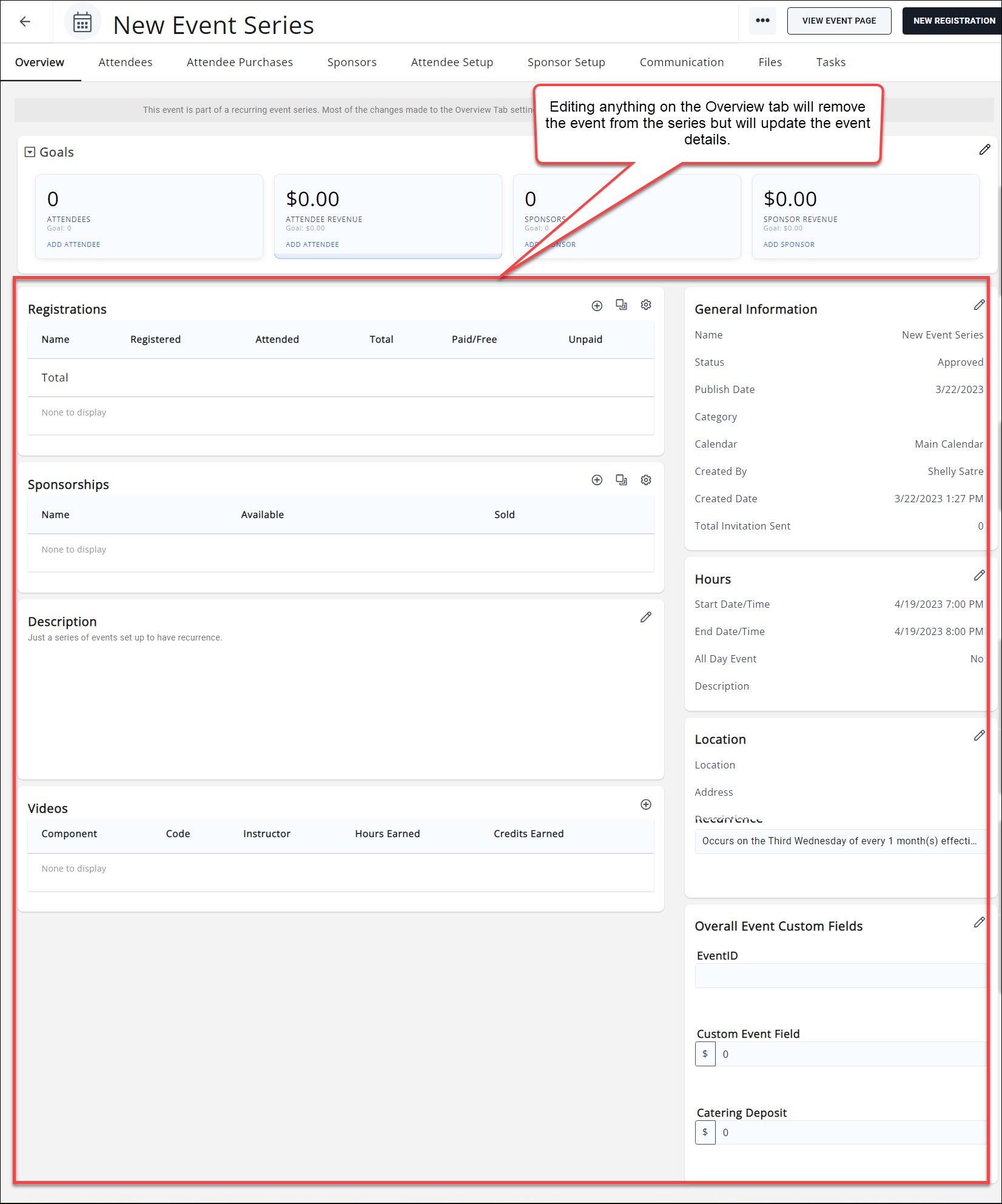The image size is (1002, 1204).
Task: Edit the Location panel pencil icon
Action: pos(980,735)
